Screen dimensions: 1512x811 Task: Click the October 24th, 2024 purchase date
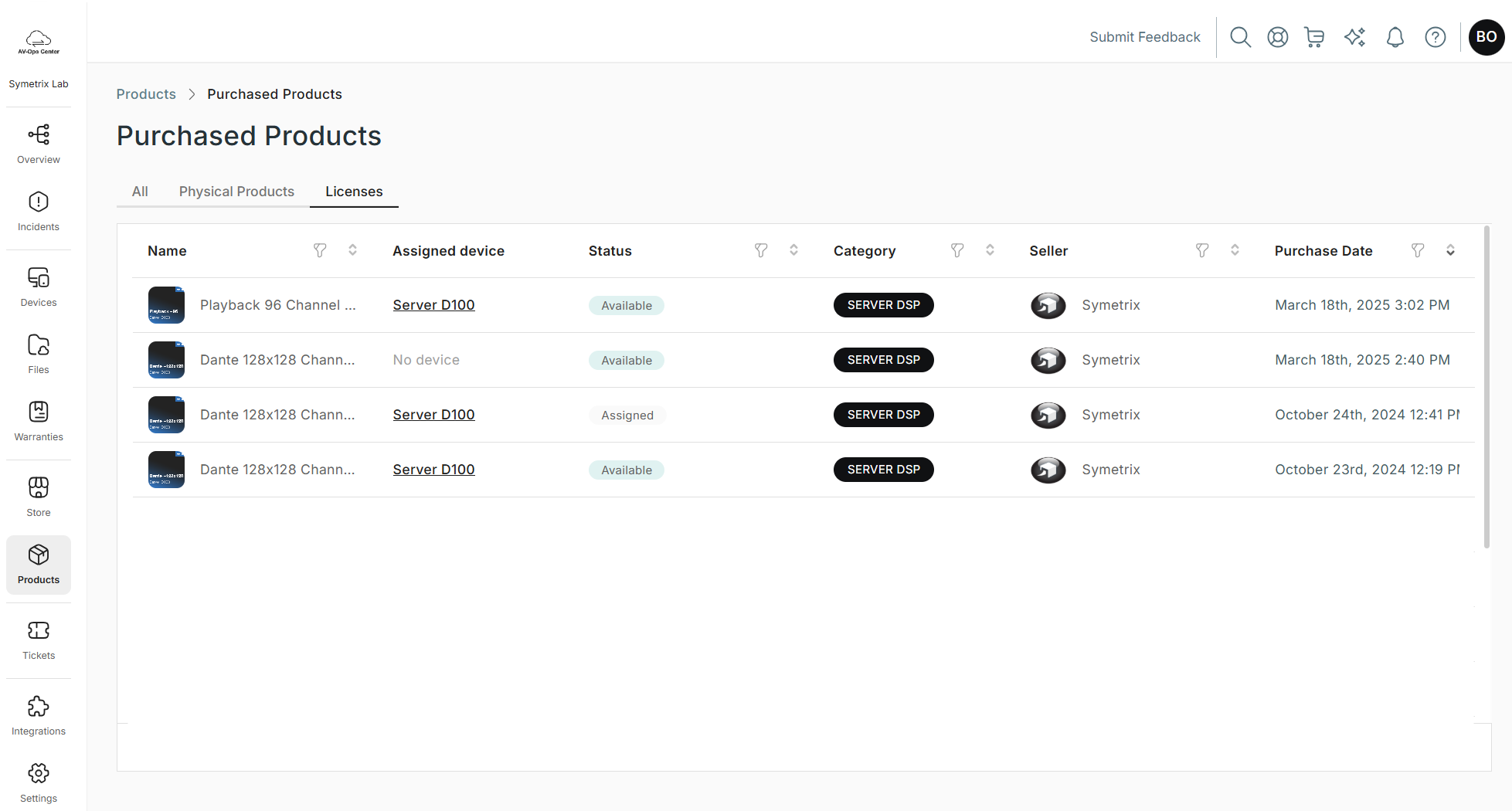point(1367,415)
